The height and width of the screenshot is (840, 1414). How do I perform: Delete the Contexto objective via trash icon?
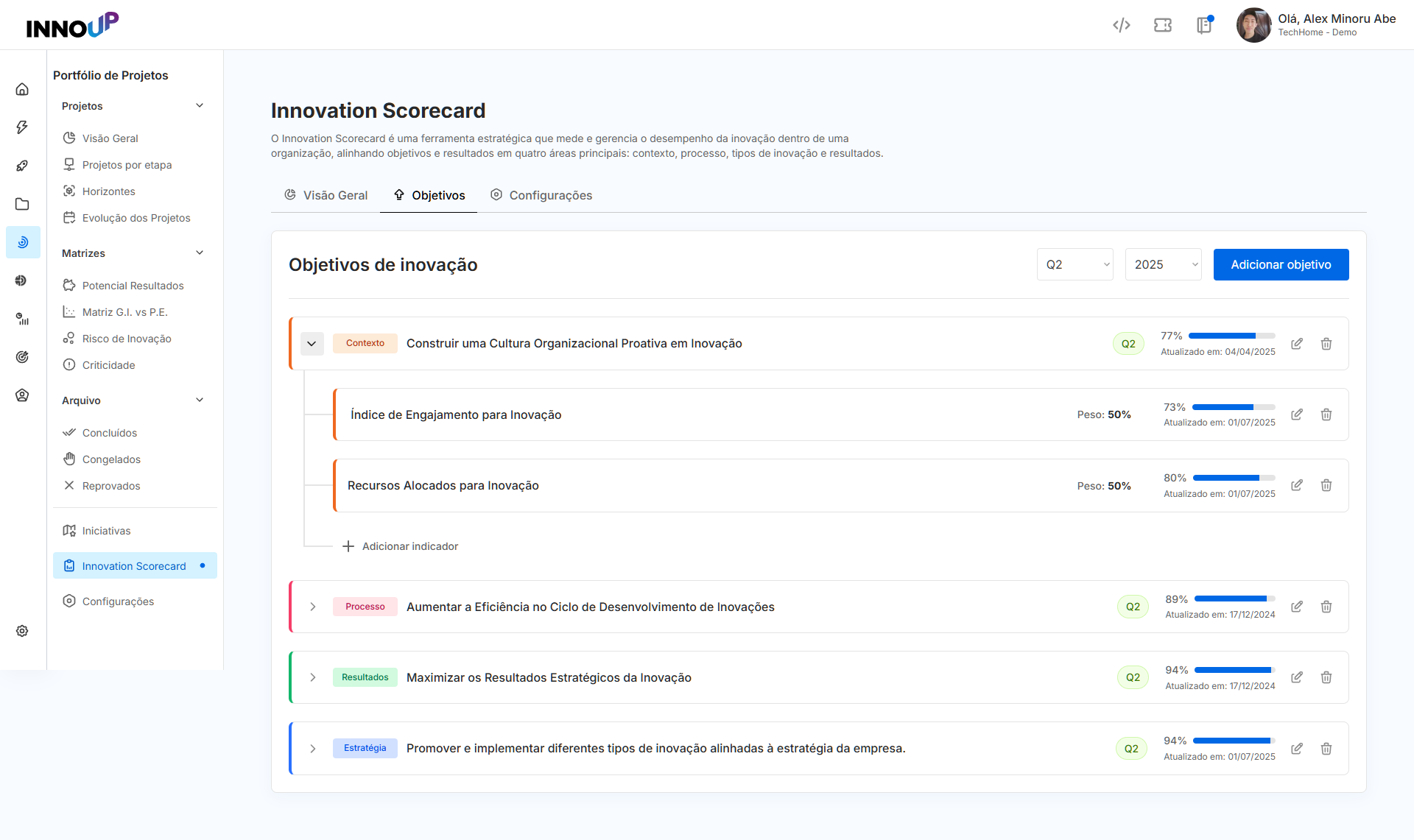pos(1326,344)
